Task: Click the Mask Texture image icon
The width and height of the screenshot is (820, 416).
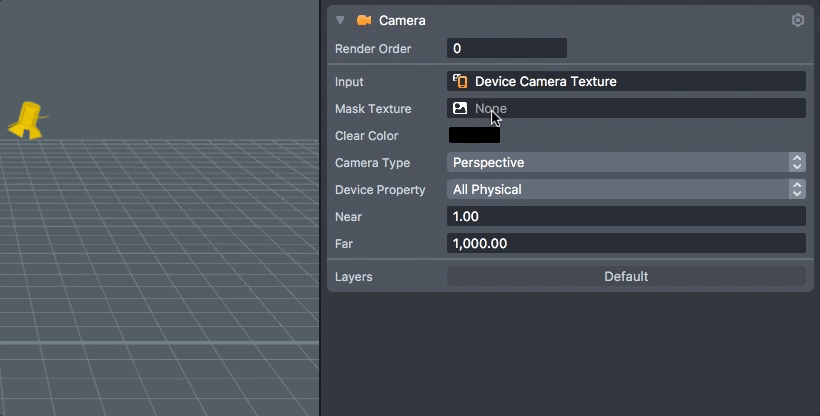Action: [460, 108]
